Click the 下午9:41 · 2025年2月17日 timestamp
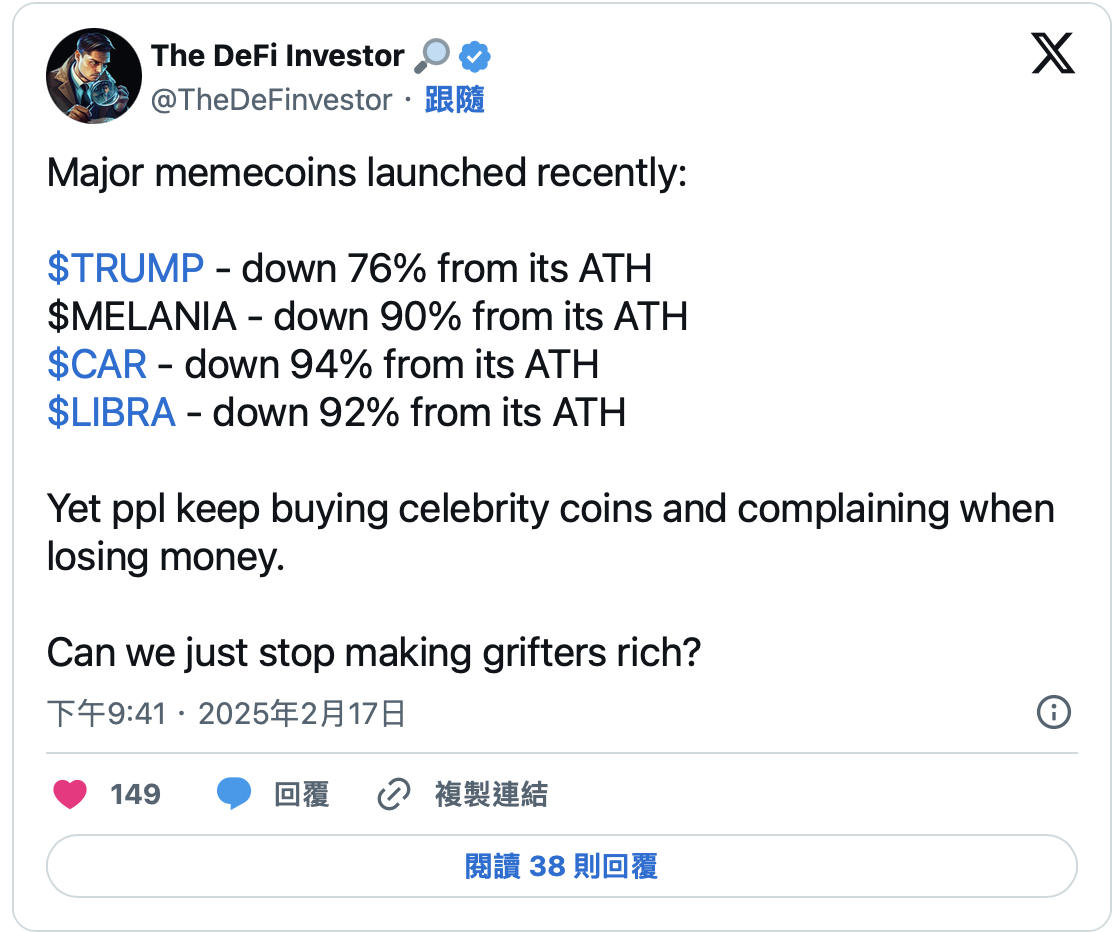 click(226, 713)
